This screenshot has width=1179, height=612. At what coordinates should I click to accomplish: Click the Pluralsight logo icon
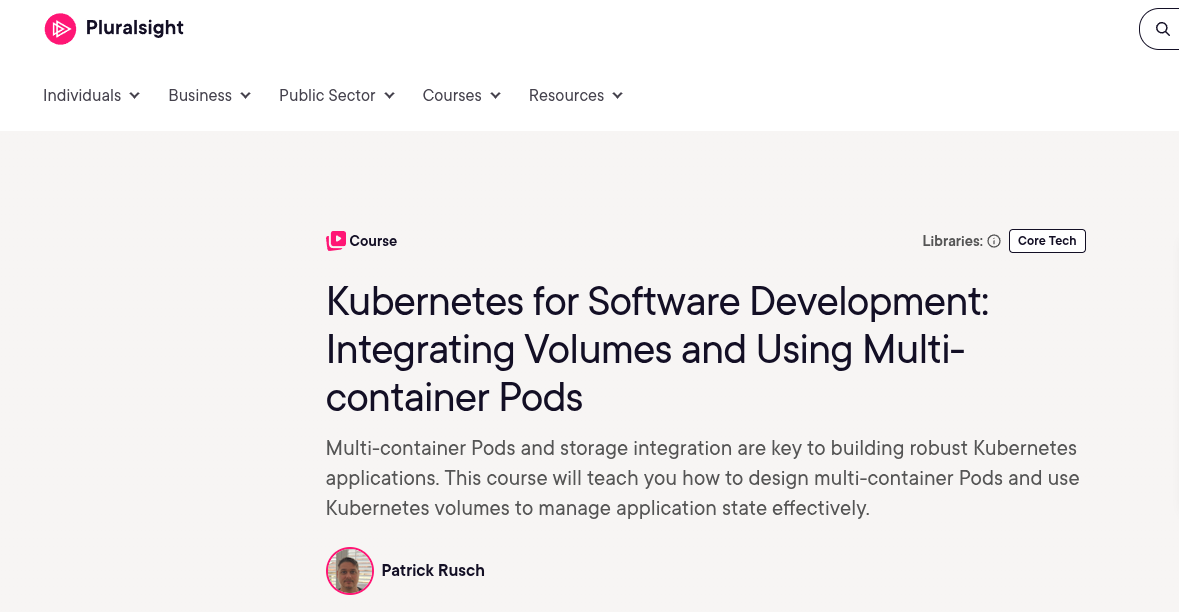coord(60,29)
